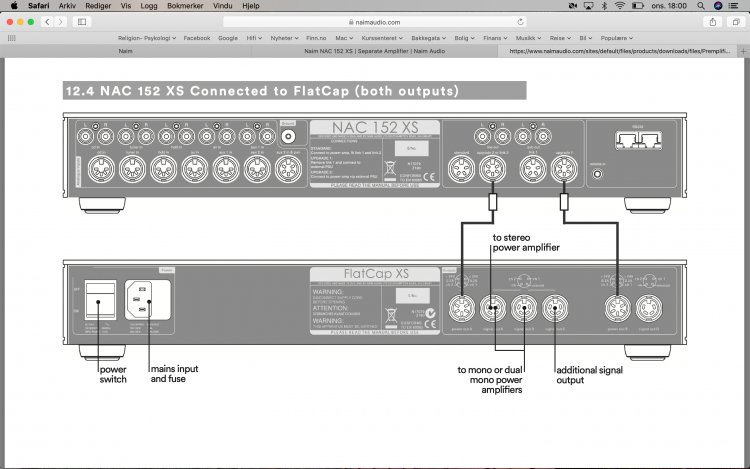The height and width of the screenshot is (469, 750).
Task: Click 'to mono or dual mono power amplifiers' caption
Action: click(490, 380)
